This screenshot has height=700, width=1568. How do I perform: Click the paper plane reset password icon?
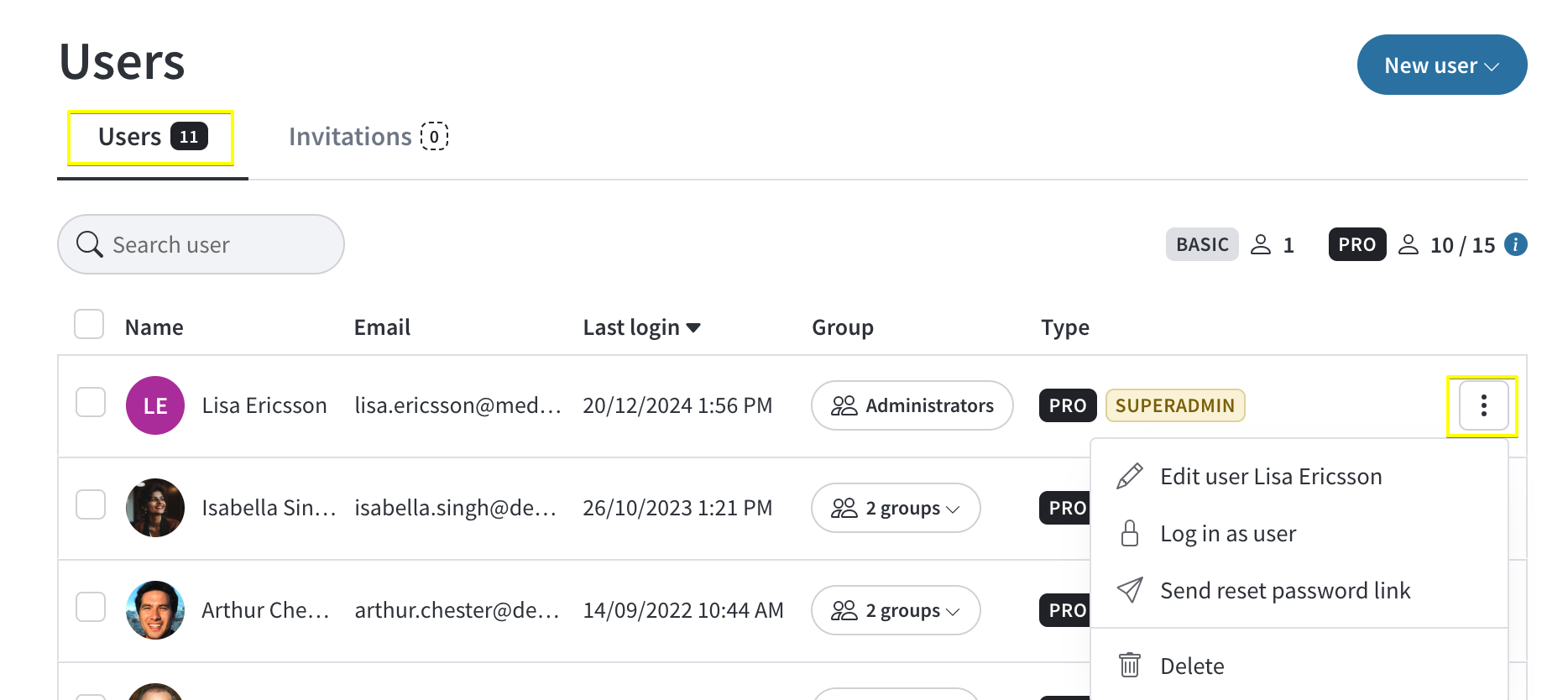[1130, 590]
